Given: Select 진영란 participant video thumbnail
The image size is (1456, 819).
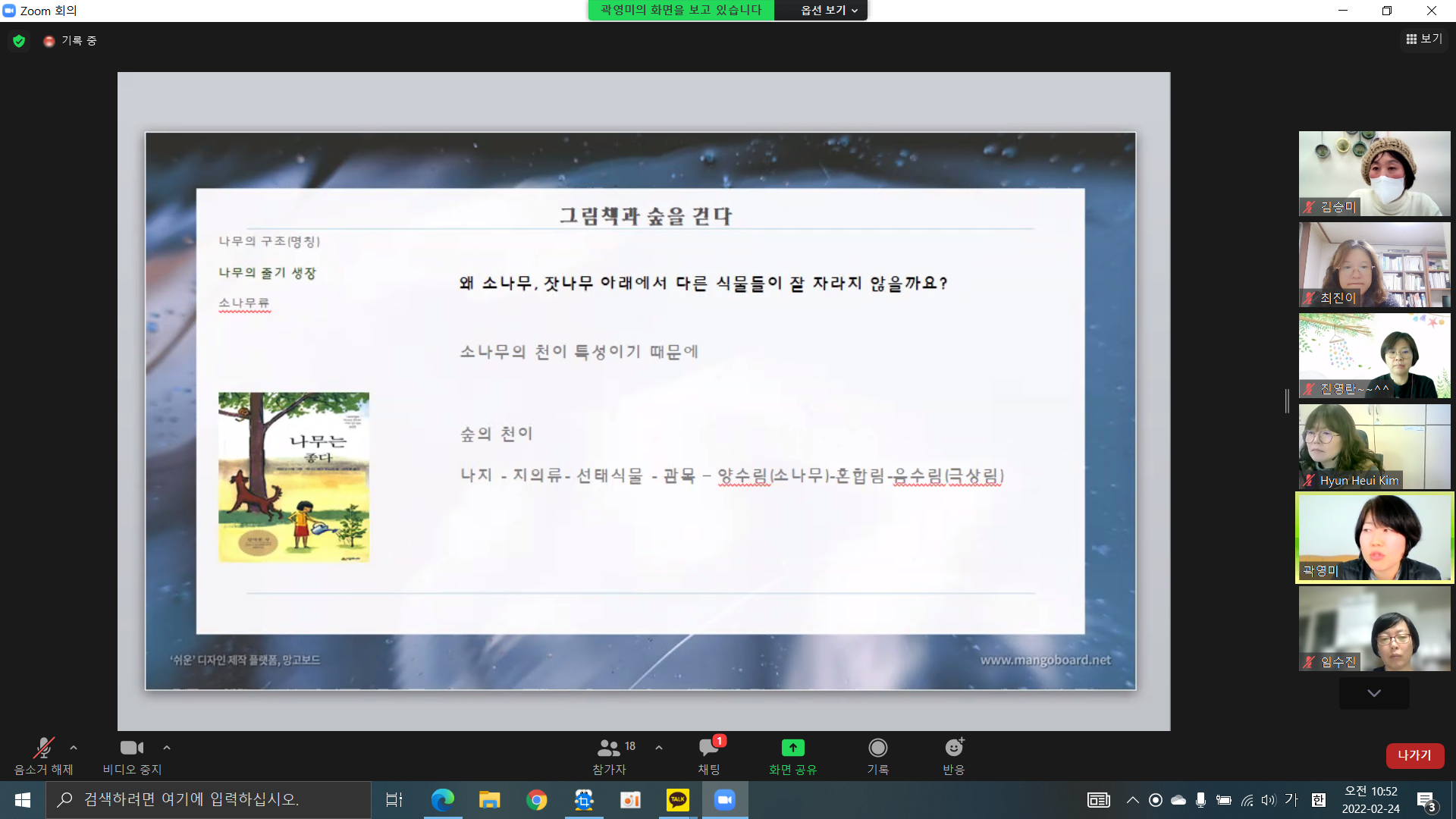Looking at the screenshot, I should 1374,356.
